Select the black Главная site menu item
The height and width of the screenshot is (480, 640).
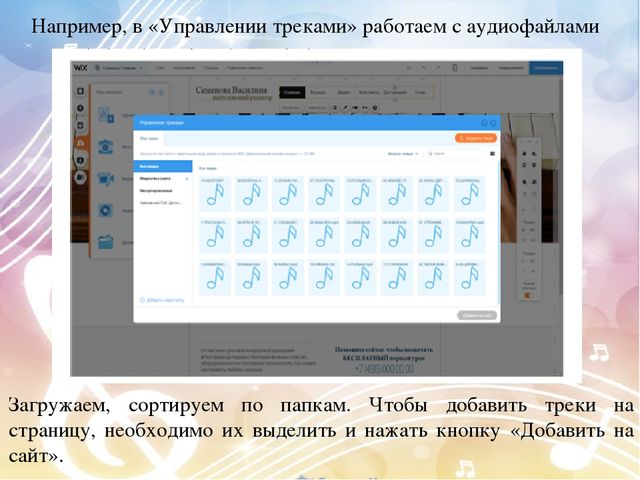point(292,93)
